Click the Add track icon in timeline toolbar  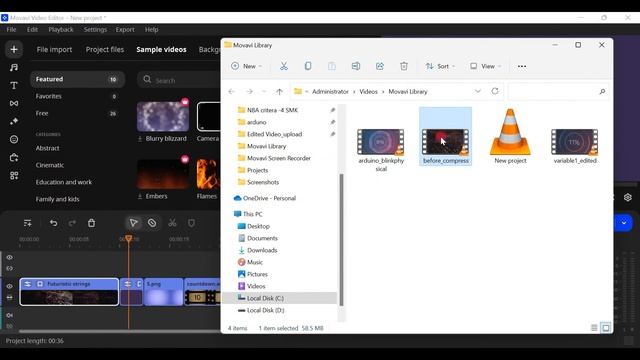point(27,223)
